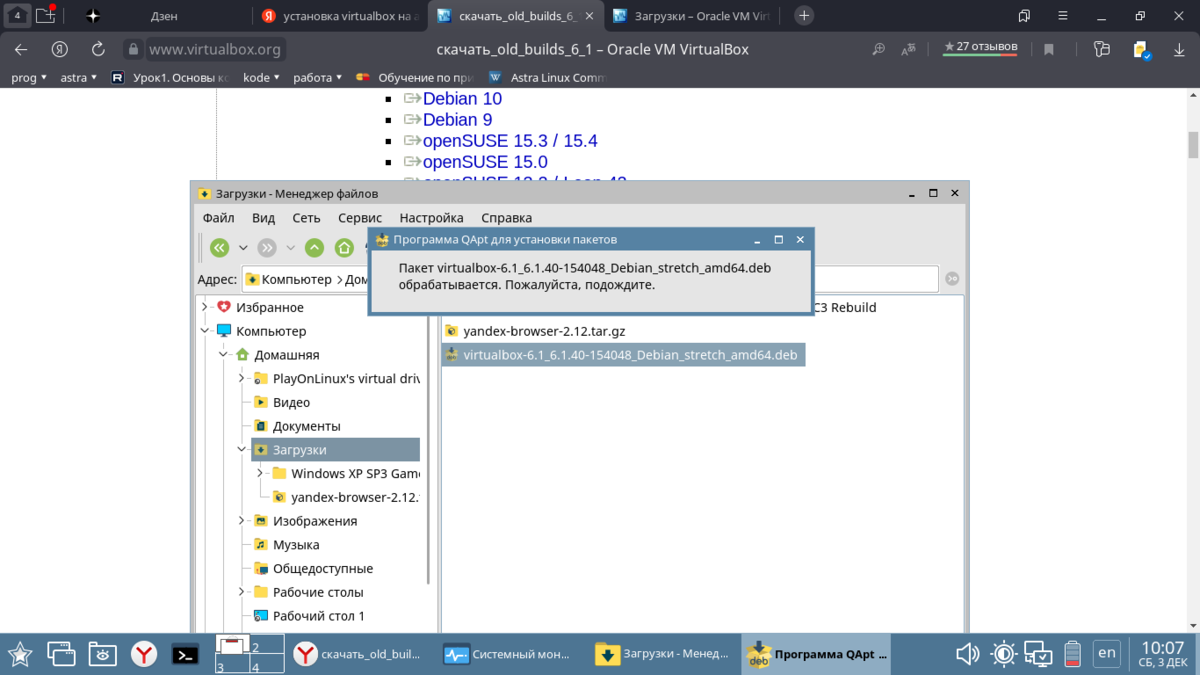
Task: Open the Настройка menu
Action: pos(431,217)
